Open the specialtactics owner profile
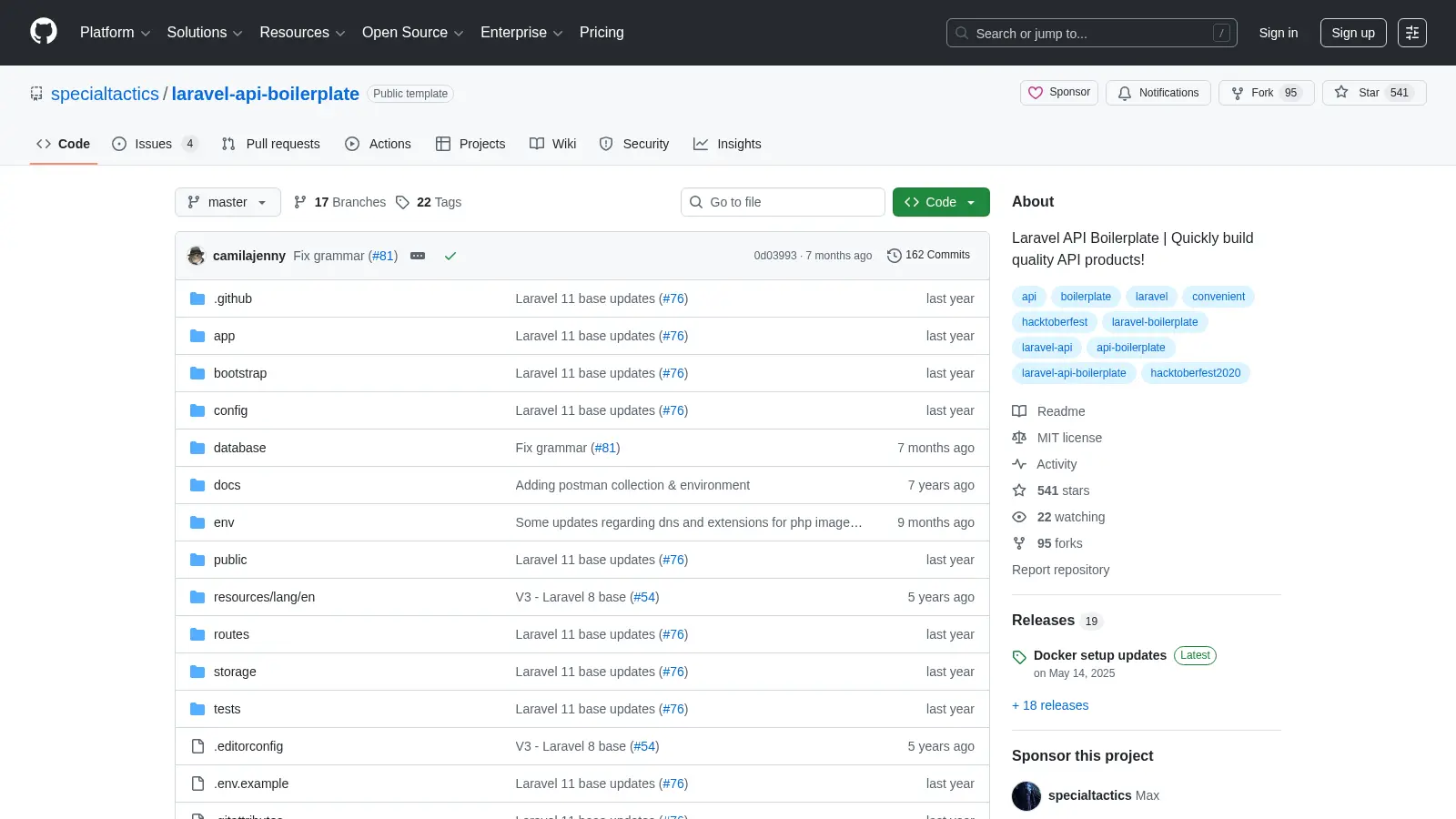The image size is (1456, 819). point(105,94)
